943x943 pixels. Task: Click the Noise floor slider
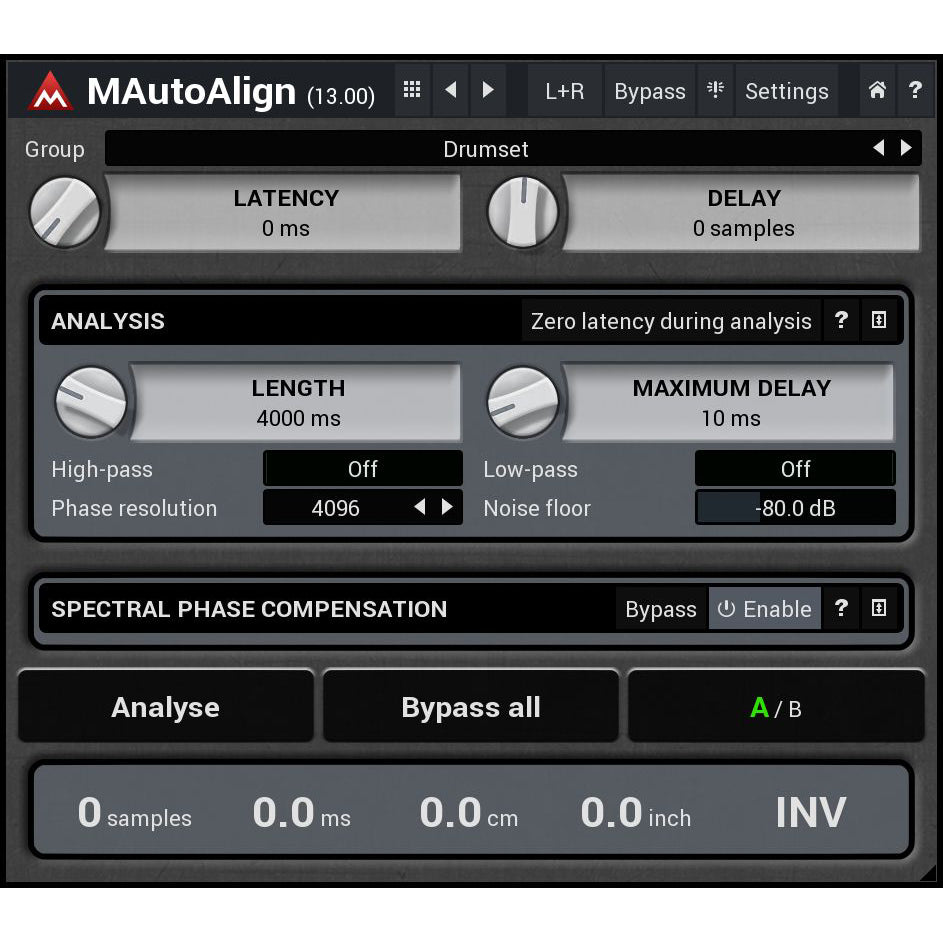click(x=795, y=508)
